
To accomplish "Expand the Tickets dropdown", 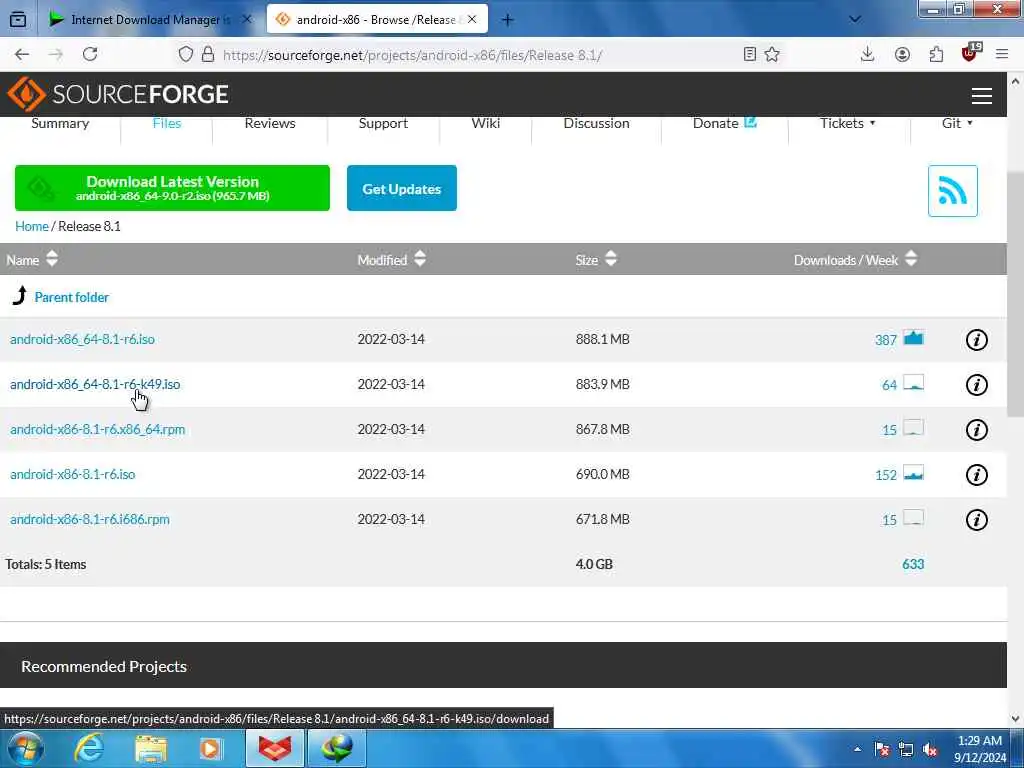I will pyautogui.click(x=848, y=123).
